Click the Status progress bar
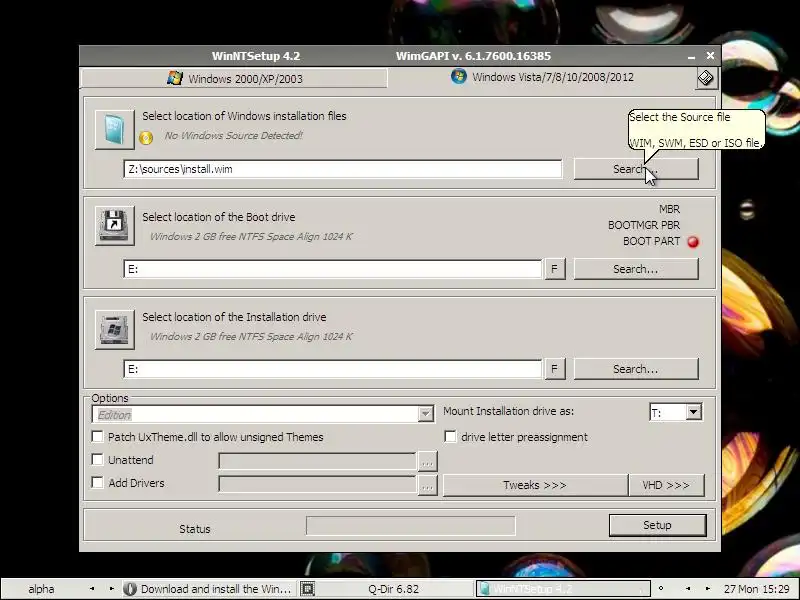Image resolution: width=800 pixels, height=600 pixels. coord(411,526)
